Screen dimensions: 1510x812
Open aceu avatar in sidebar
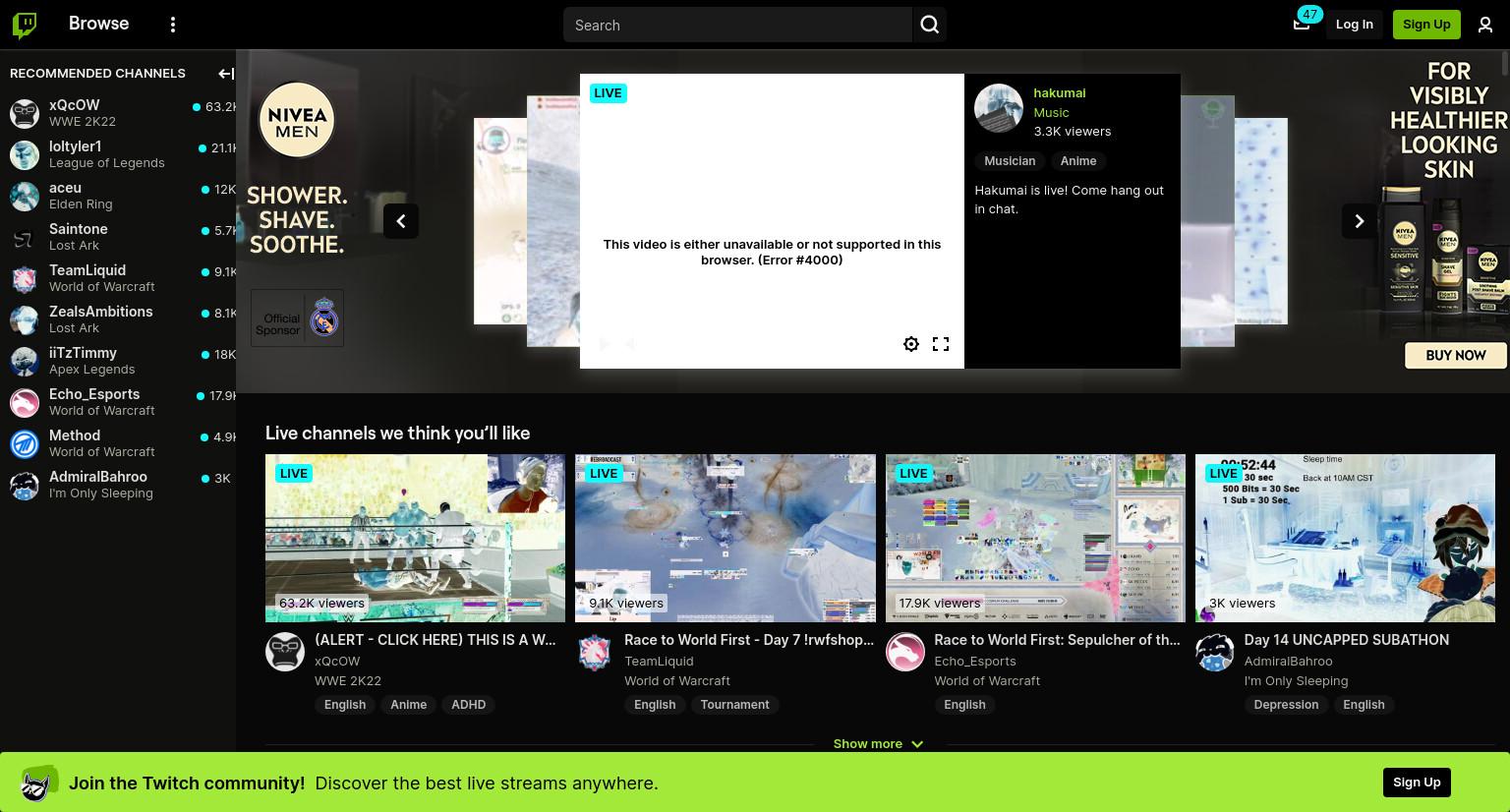(x=25, y=196)
